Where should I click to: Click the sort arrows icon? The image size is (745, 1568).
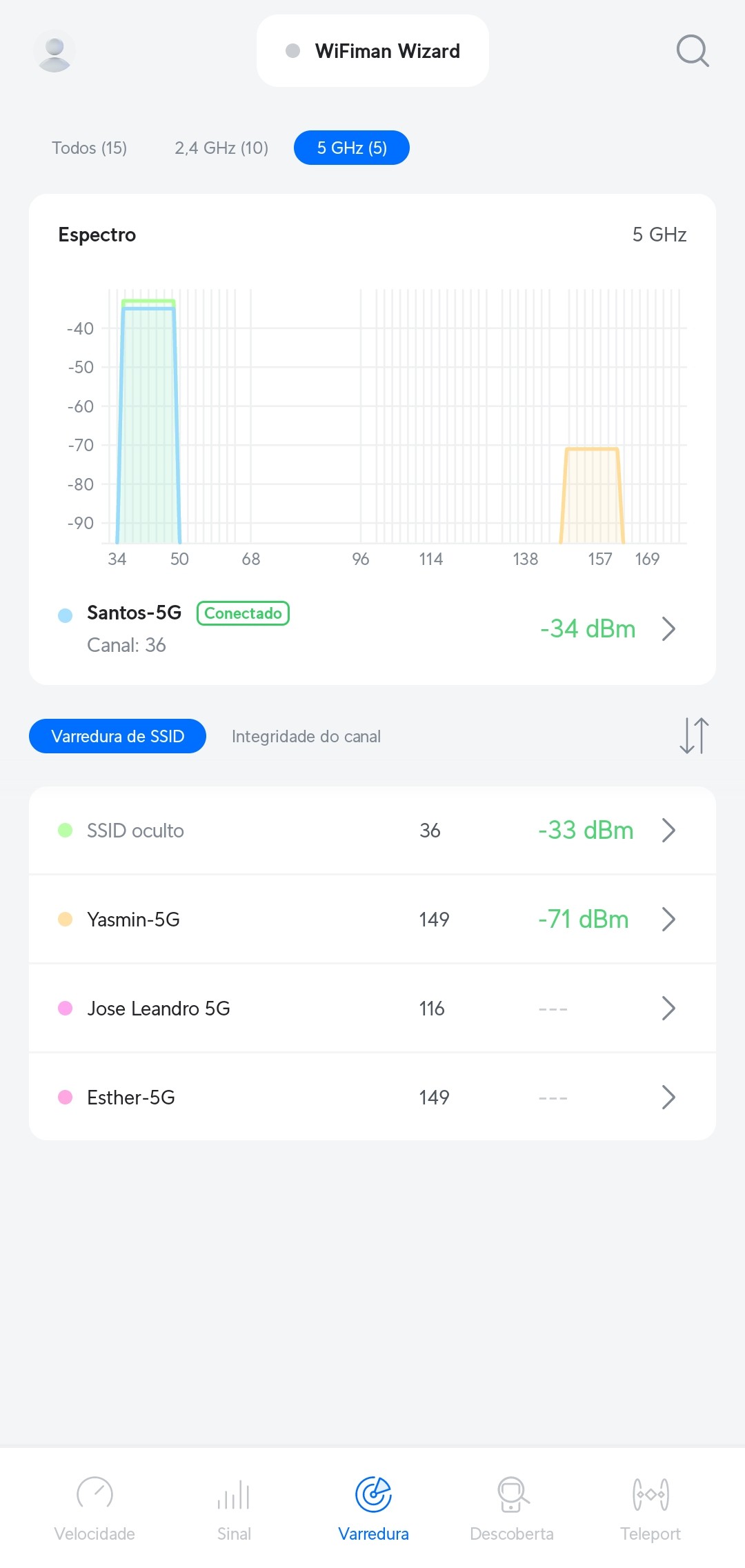693,736
